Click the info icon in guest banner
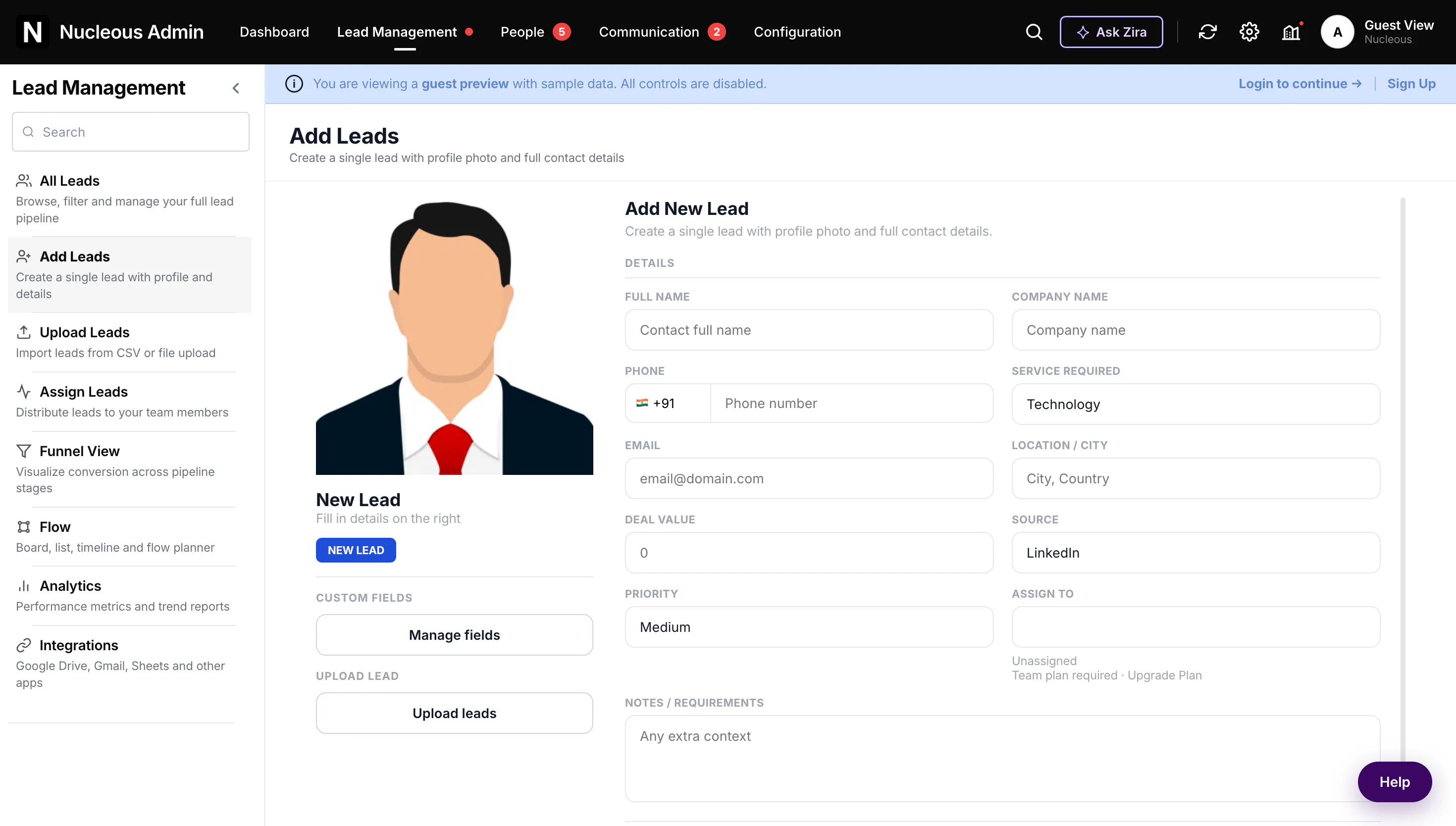Viewport: 1456px width, 826px height. click(294, 83)
